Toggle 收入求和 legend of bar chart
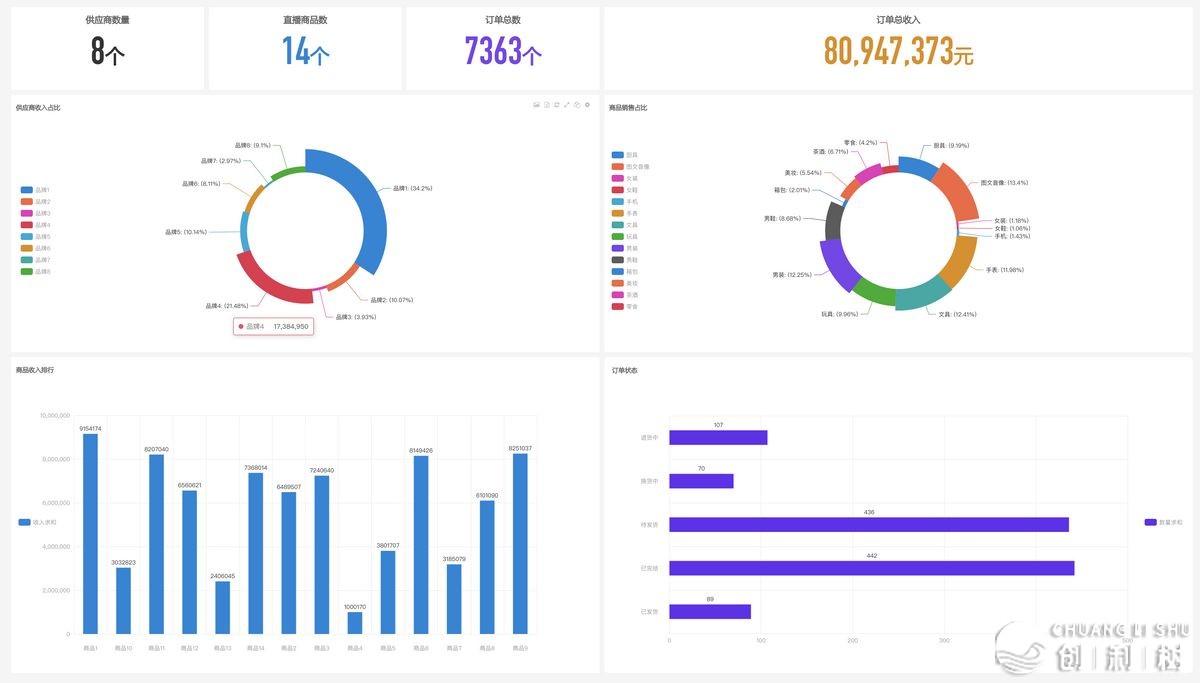 (x=40, y=522)
